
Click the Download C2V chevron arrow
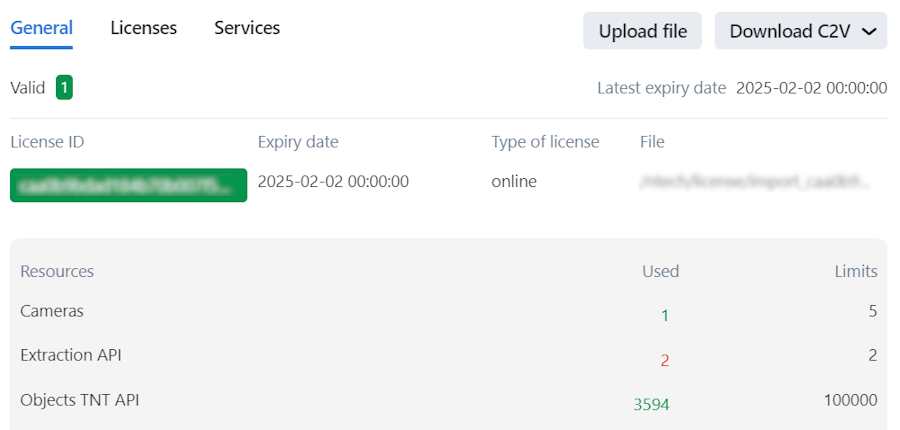868,32
